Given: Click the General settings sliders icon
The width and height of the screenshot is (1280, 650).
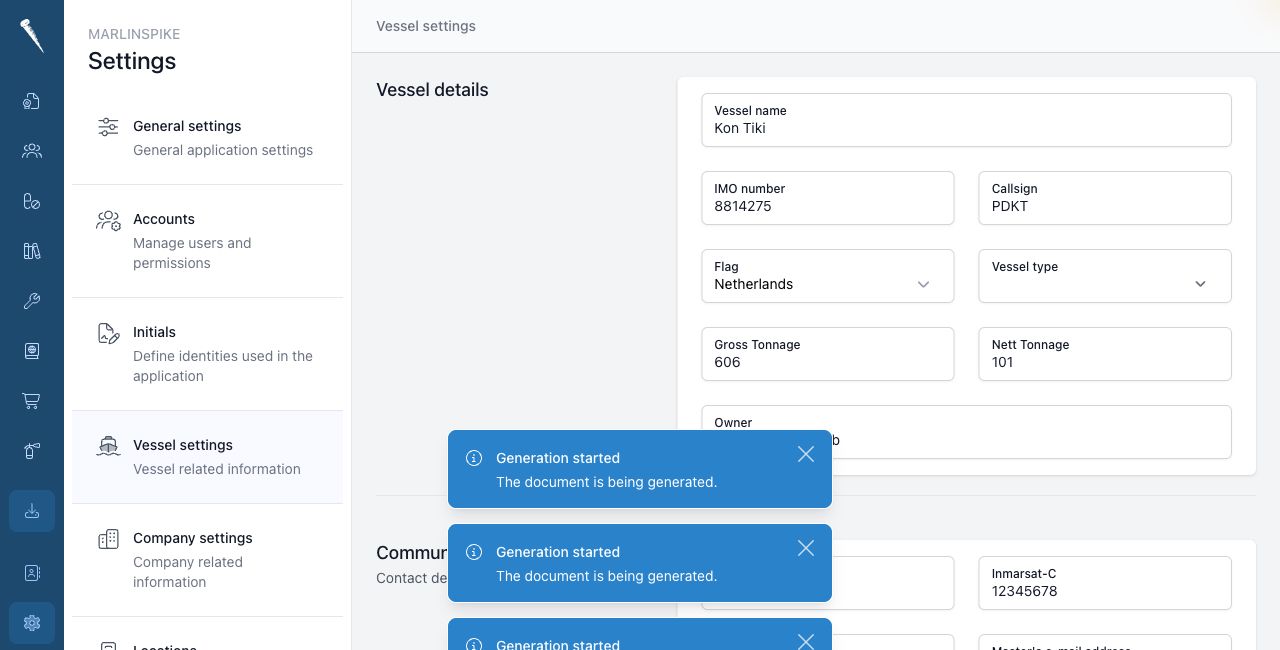Looking at the screenshot, I should point(108,127).
